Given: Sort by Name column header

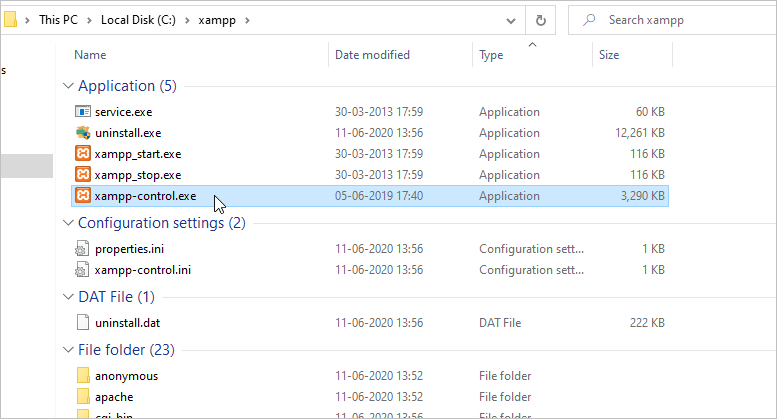Looking at the screenshot, I should (90, 55).
